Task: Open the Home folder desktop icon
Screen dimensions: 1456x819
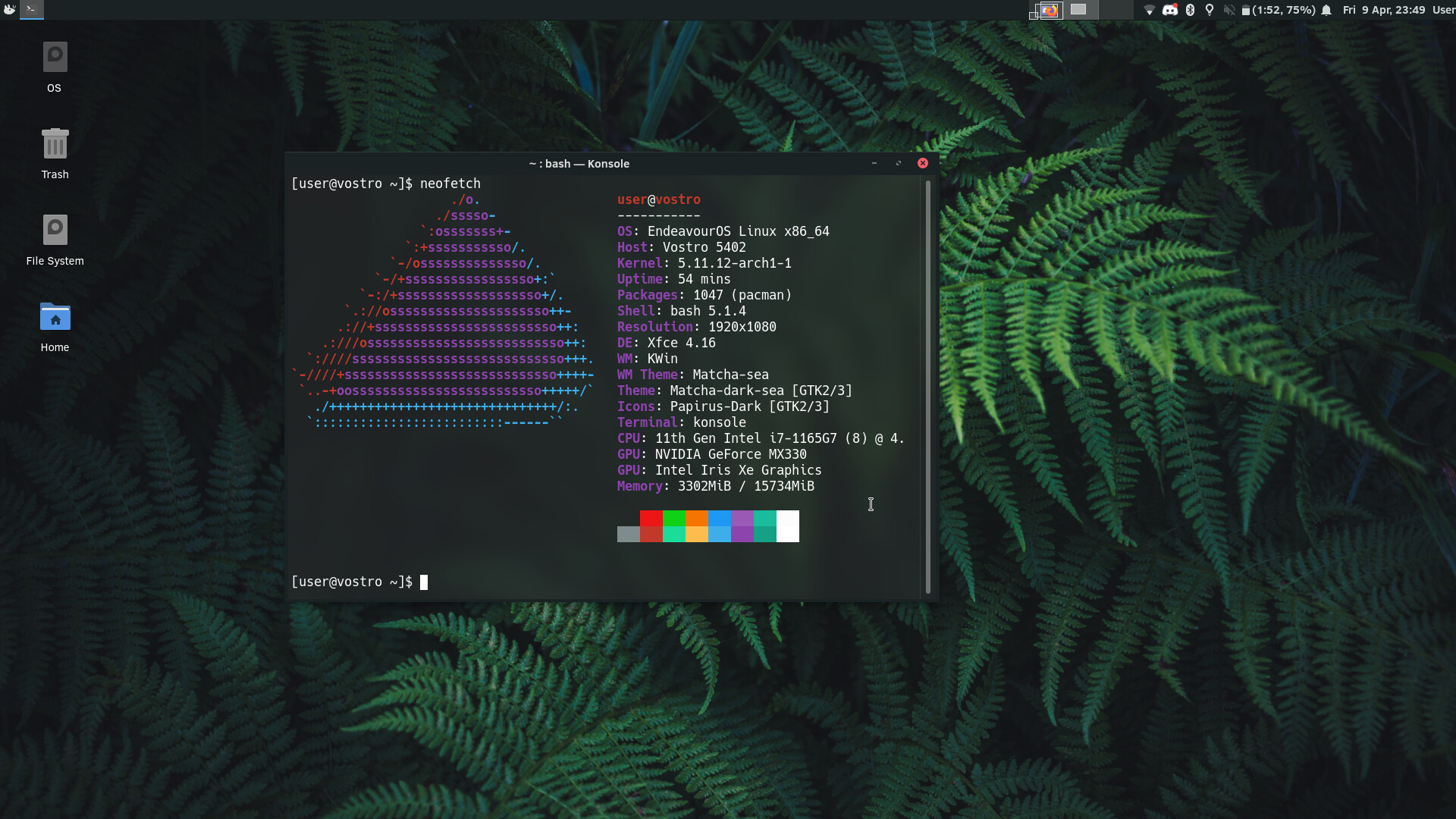Action: tap(55, 327)
